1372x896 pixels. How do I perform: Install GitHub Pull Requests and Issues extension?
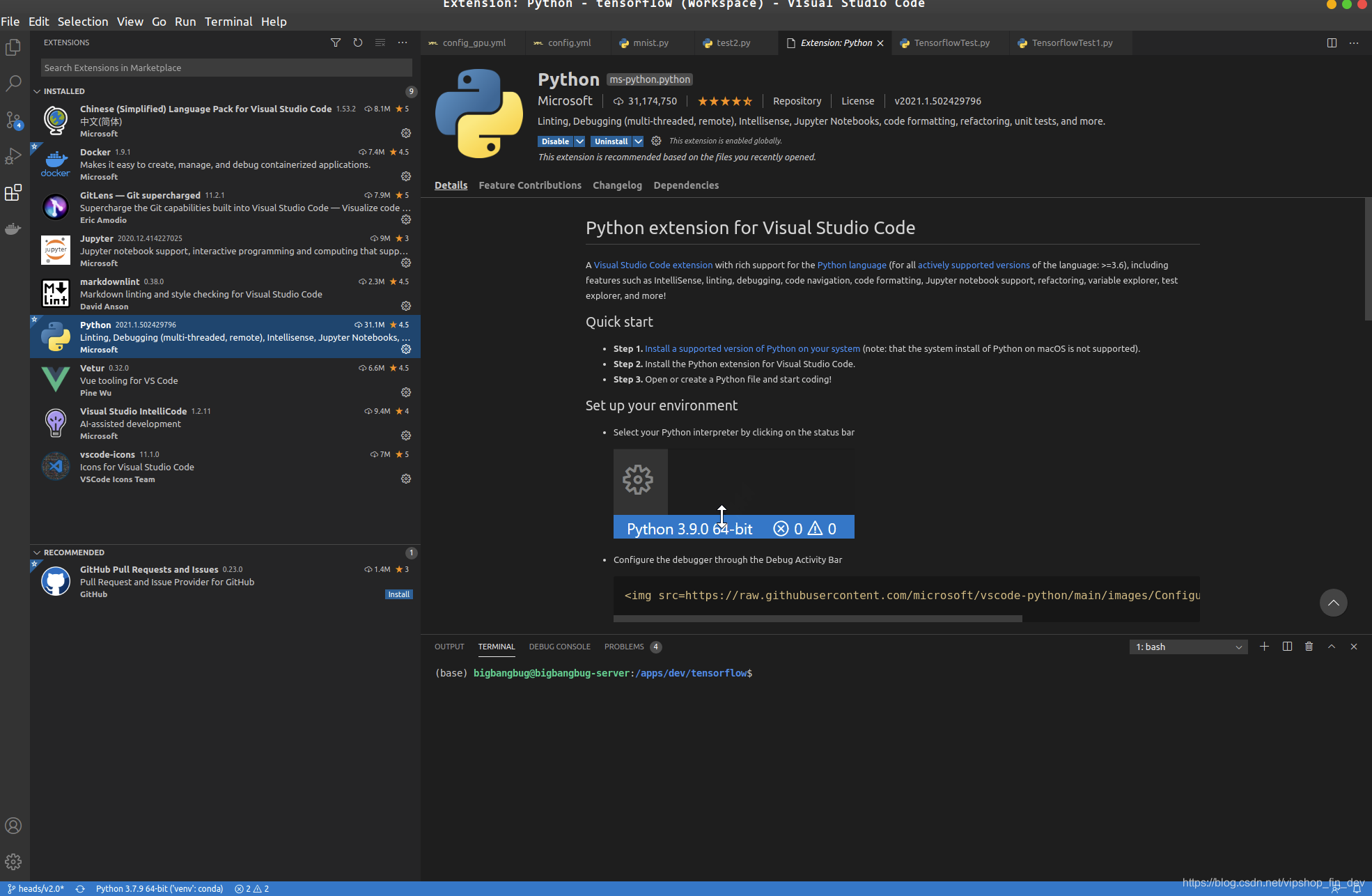click(399, 594)
